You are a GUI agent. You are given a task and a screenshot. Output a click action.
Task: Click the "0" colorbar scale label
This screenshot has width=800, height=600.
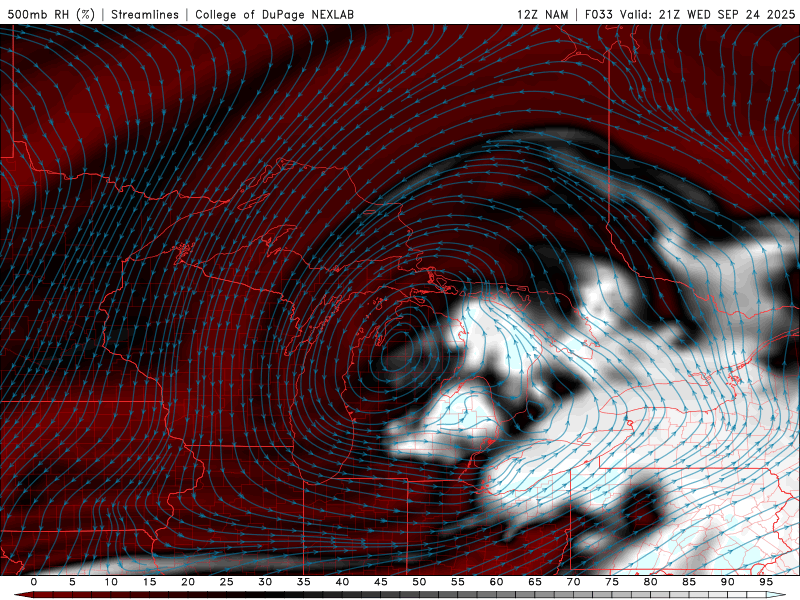34,582
